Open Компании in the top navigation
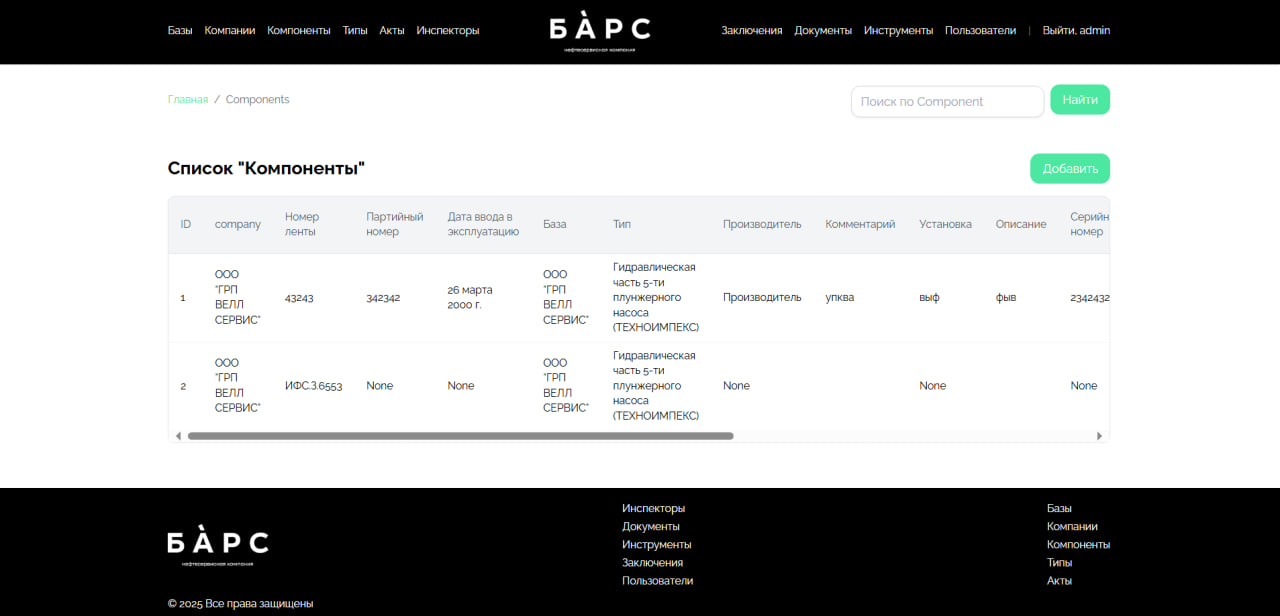The height and width of the screenshot is (616, 1280). click(230, 31)
